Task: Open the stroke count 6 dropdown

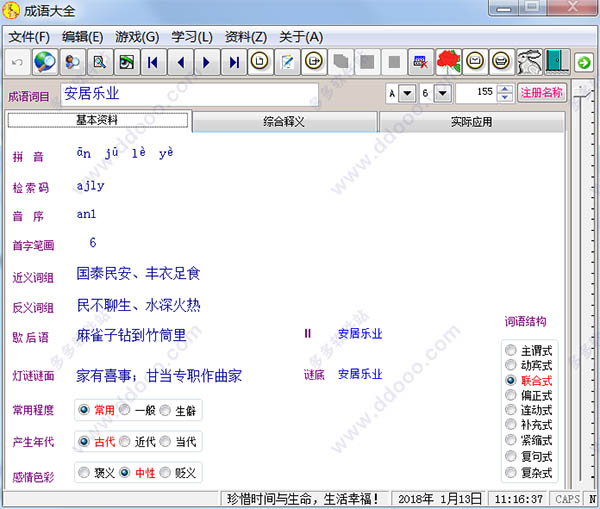Action: click(x=442, y=93)
